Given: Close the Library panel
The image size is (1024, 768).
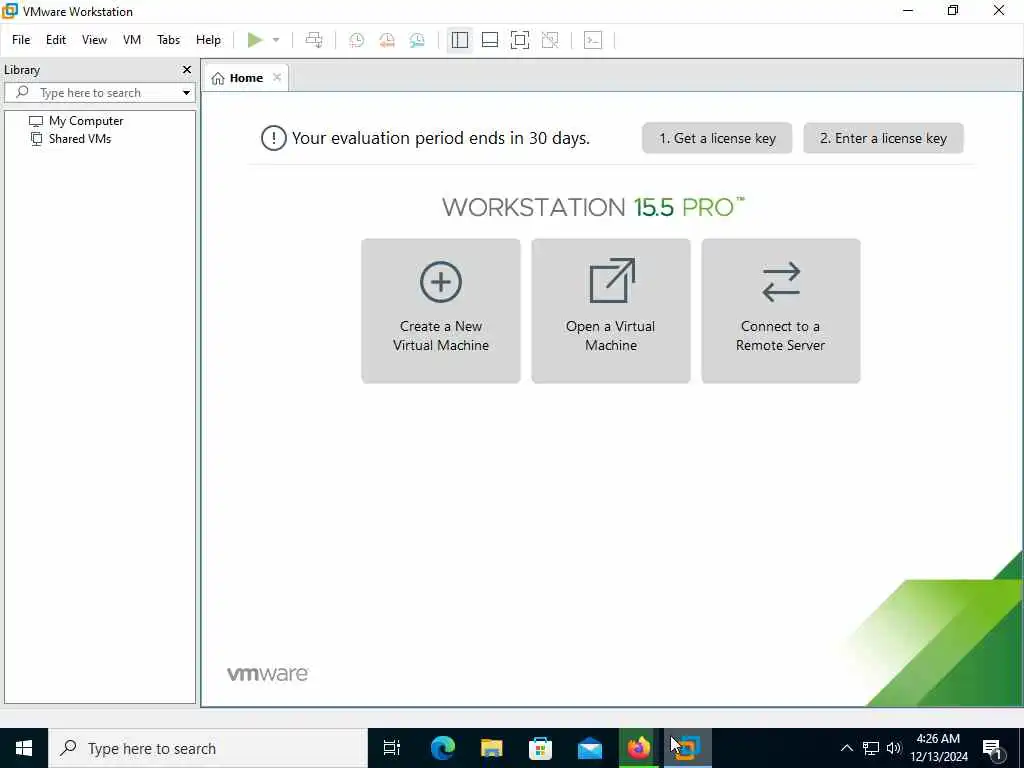Looking at the screenshot, I should pyautogui.click(x=187, y=69).
